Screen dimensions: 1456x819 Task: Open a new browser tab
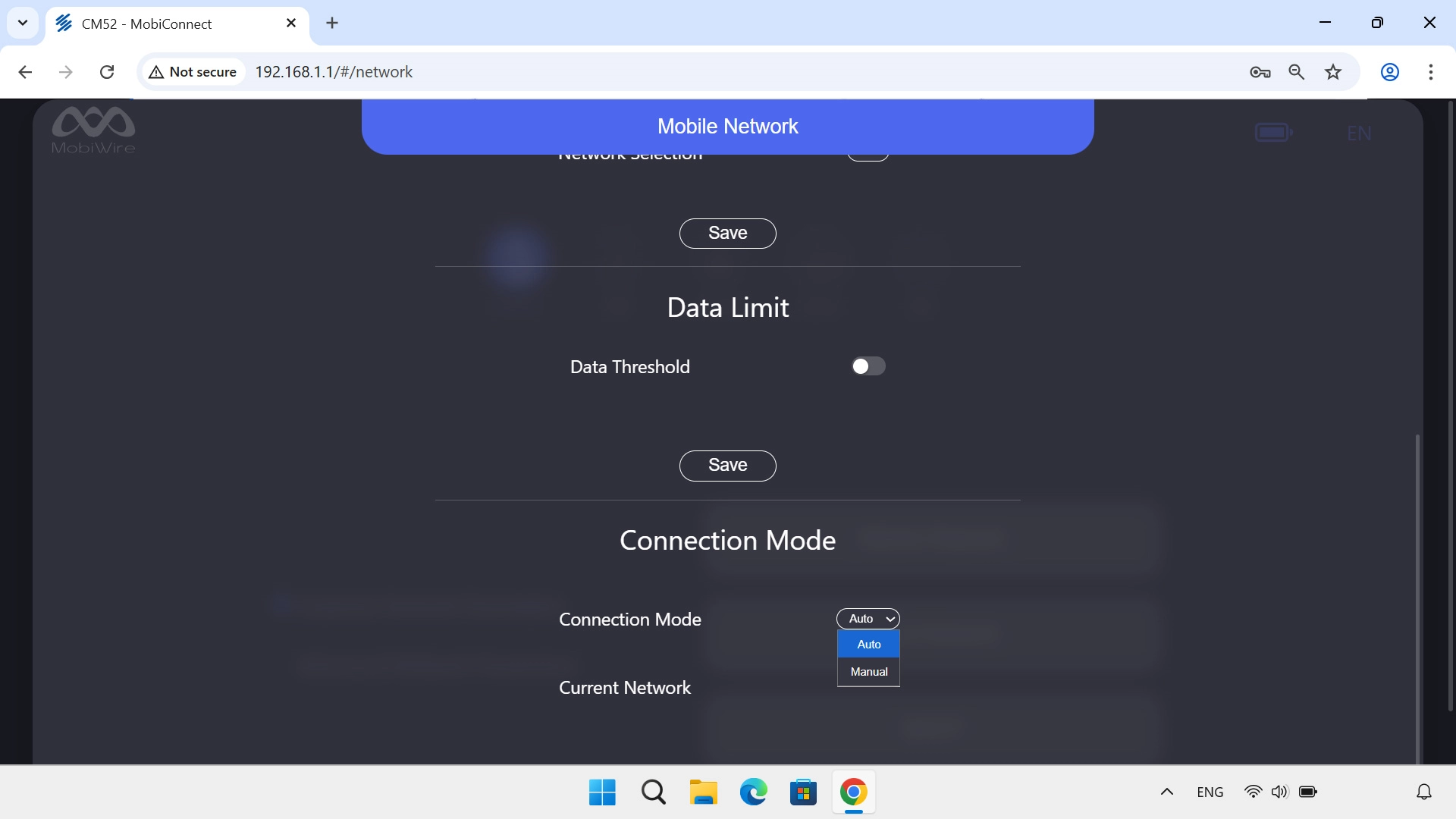(332, 23)
